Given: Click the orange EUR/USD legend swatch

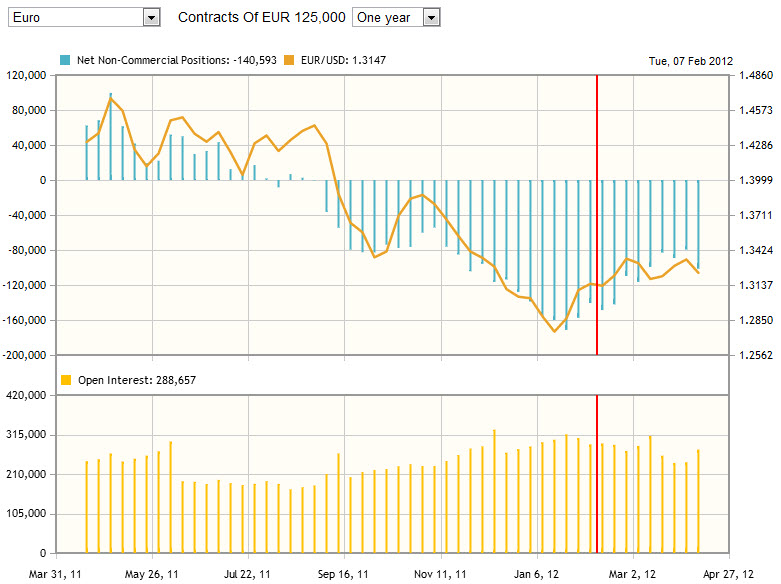Looking at the screenshot, I should [x=288, y=60].
